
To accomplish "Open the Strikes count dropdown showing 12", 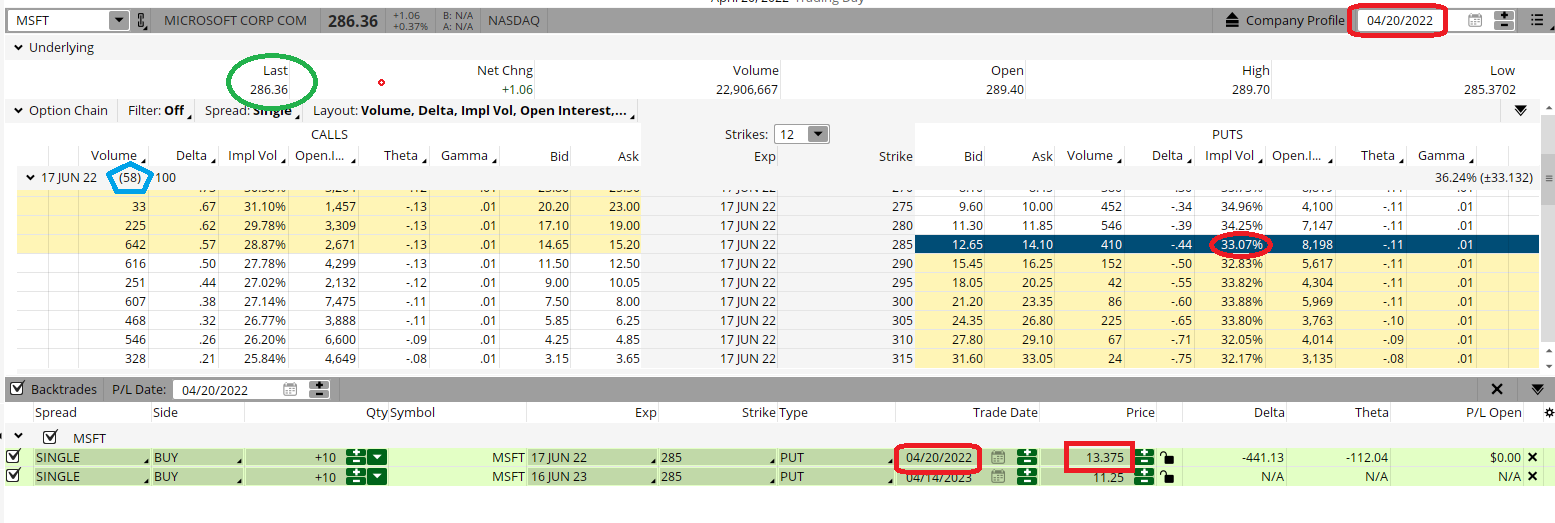I will (817, 134).
